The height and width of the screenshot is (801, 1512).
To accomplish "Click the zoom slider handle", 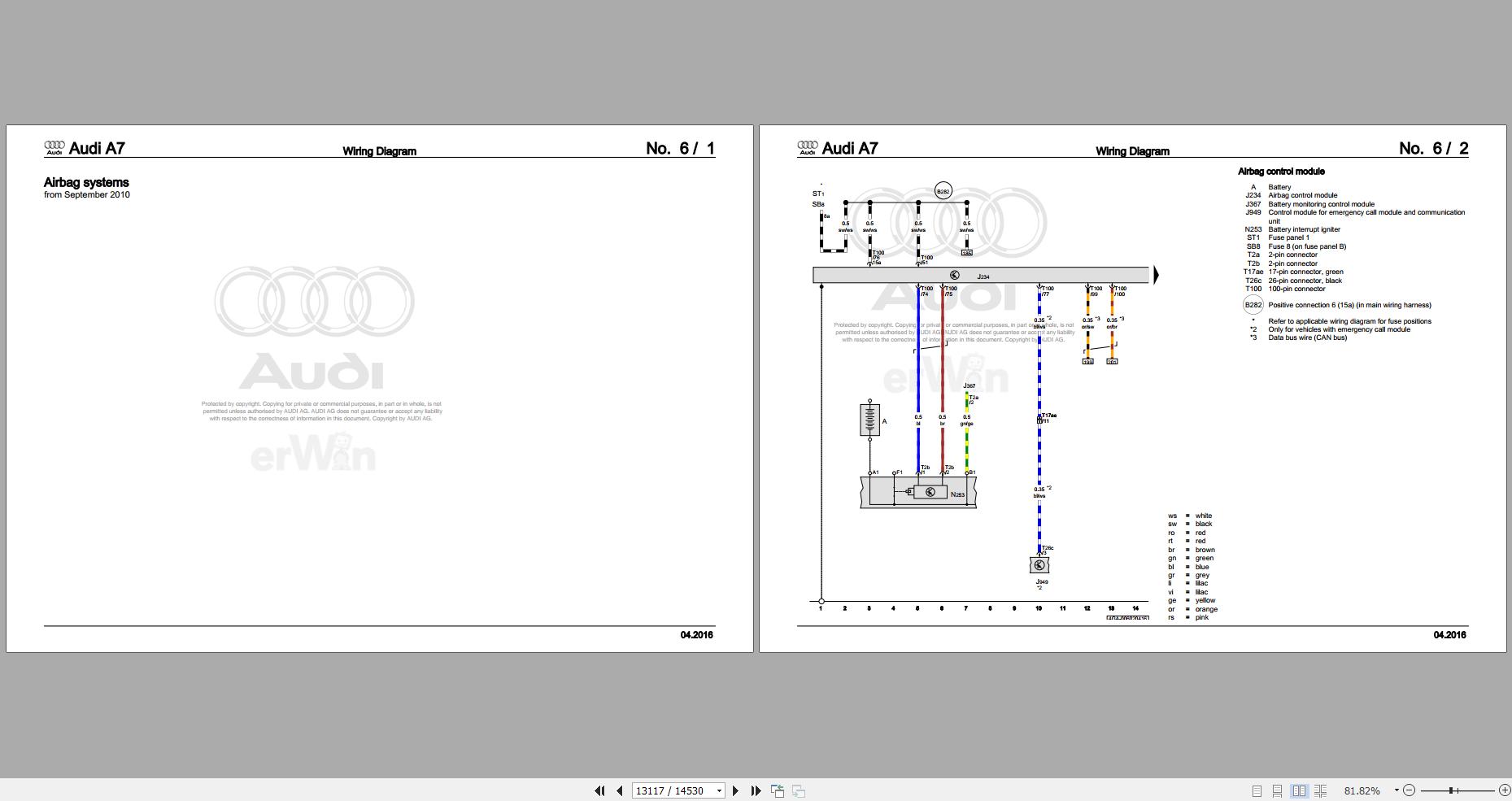I will click(x=1450, y=790).
